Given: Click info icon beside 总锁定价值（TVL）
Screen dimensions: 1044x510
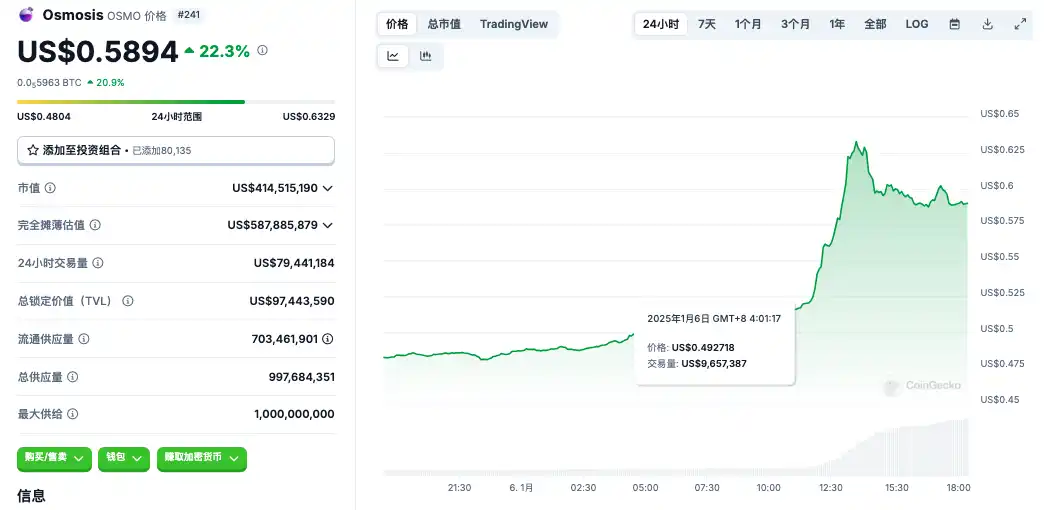Looking at the screenshot, I should (128, 301).
